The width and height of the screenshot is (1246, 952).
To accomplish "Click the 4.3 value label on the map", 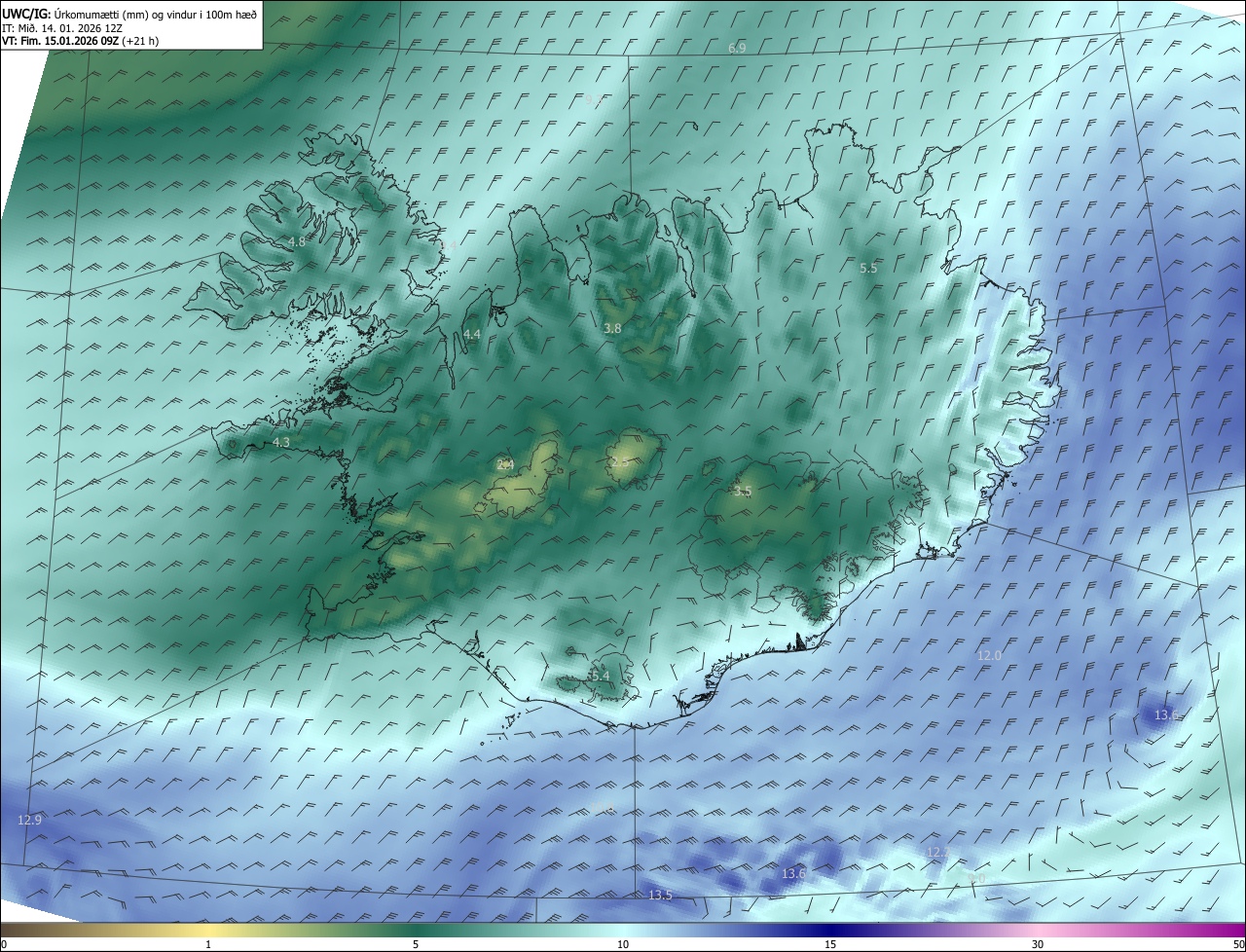I will pos(281,442).
